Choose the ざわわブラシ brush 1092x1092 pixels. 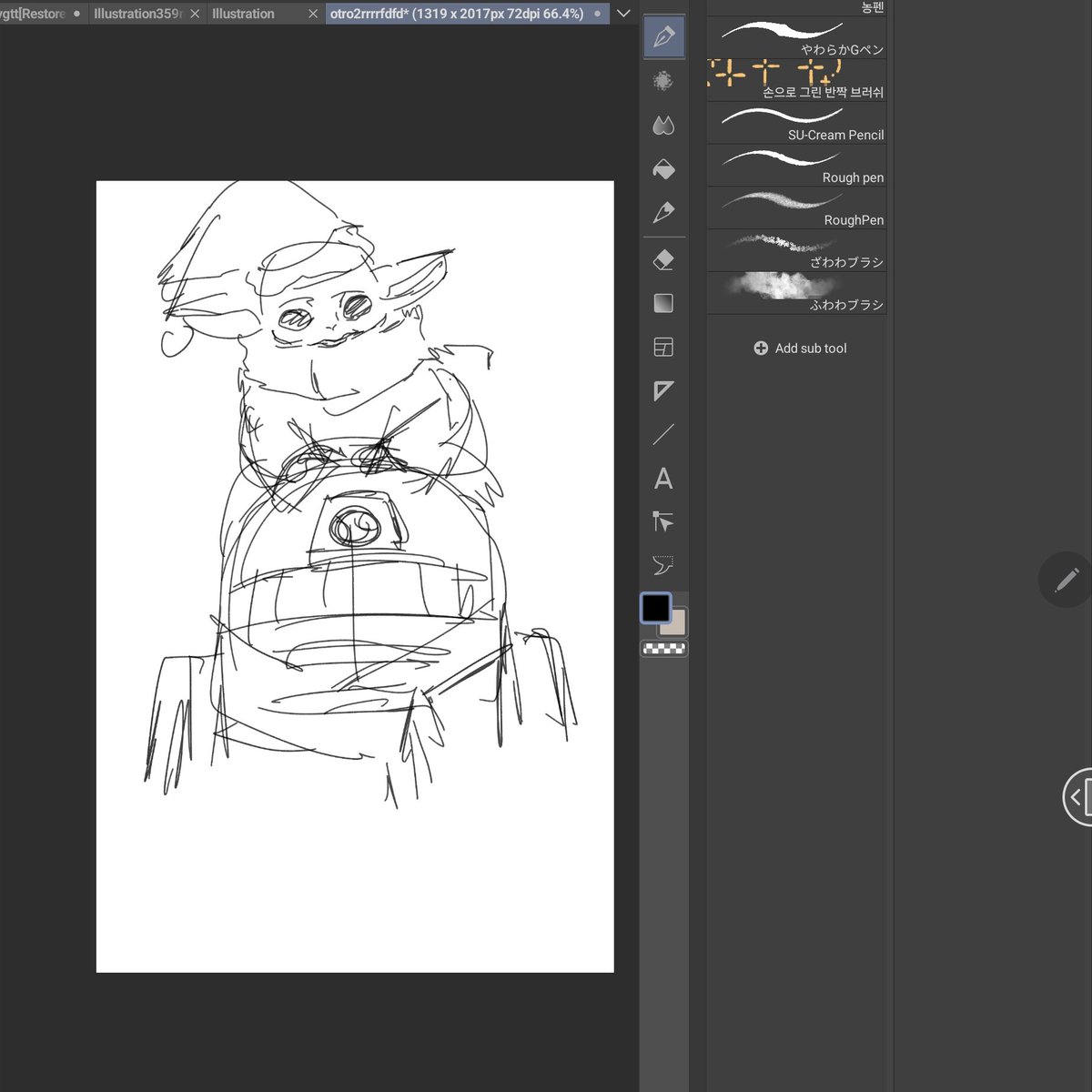(797, 250)
